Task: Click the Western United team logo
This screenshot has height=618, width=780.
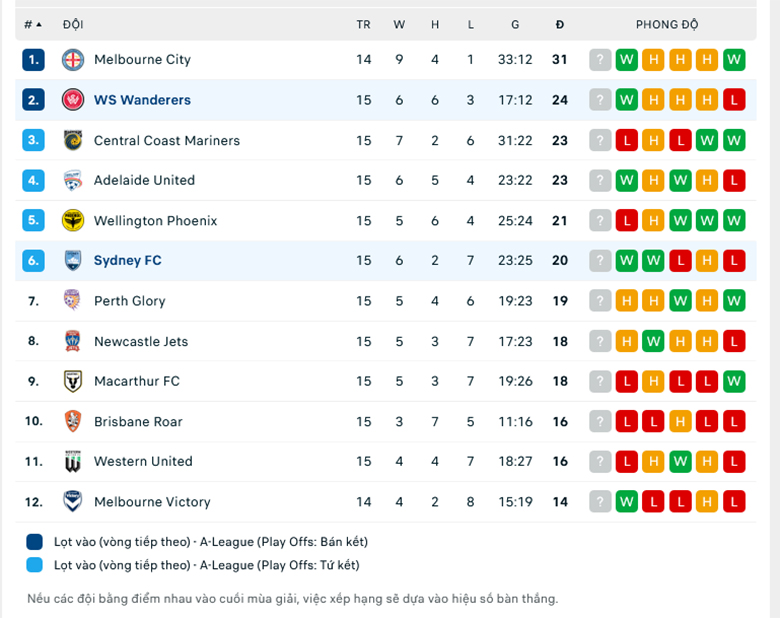Action: coord(72,462)
